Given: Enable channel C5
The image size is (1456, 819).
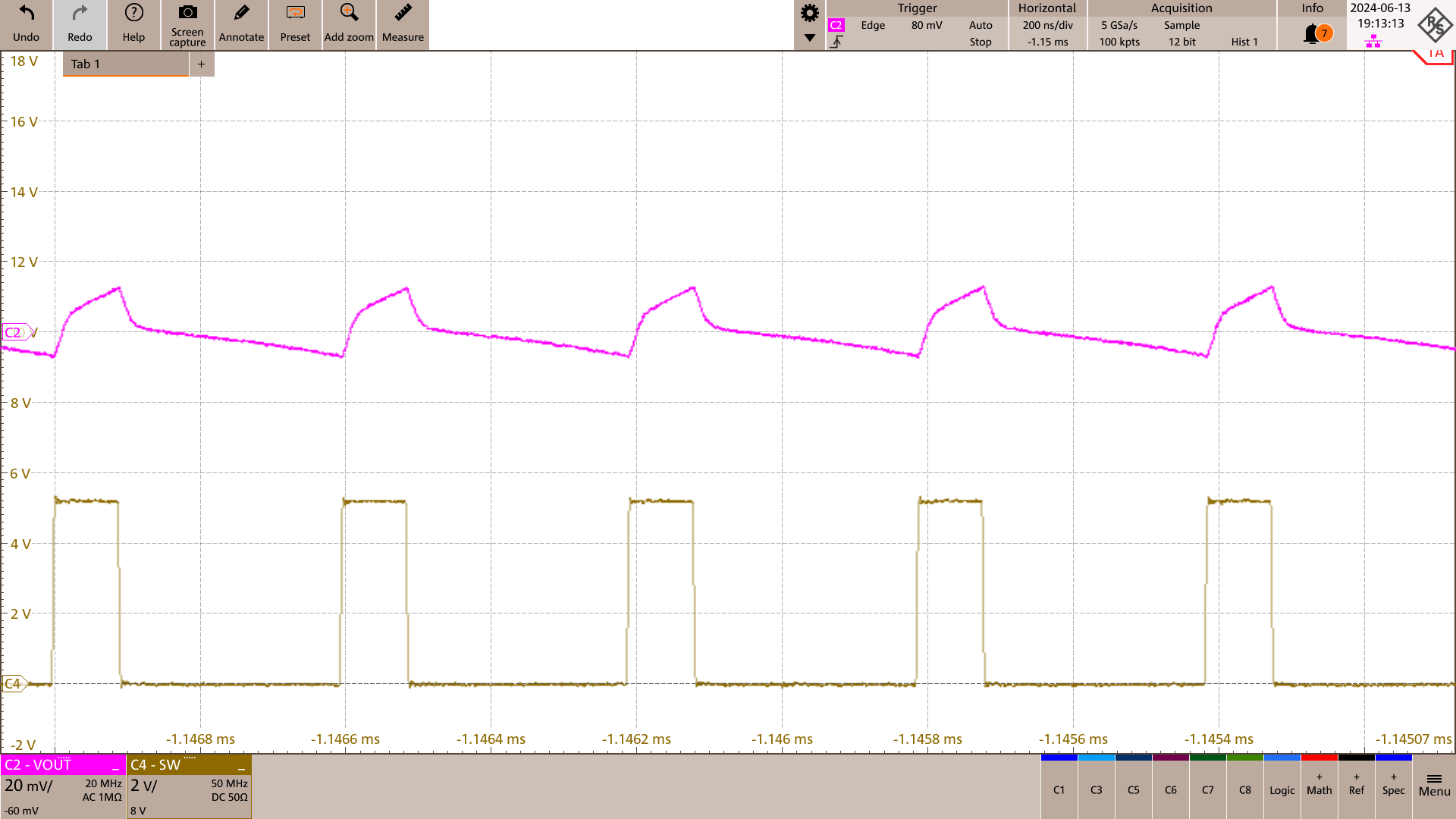Looking at the screenshot, I should tap(1133, 786).
